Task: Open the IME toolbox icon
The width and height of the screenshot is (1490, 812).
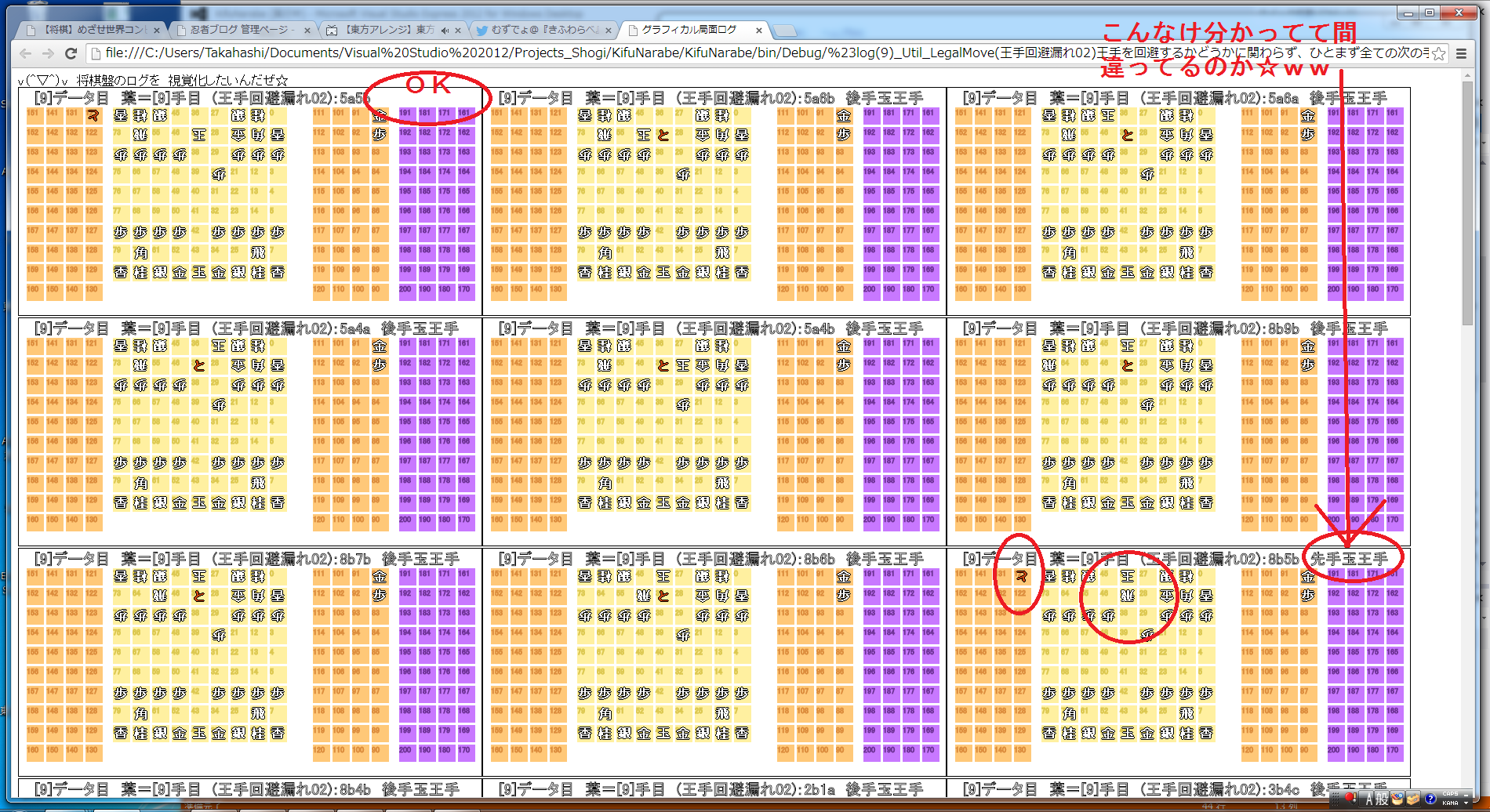Action: click(1413, 799)
